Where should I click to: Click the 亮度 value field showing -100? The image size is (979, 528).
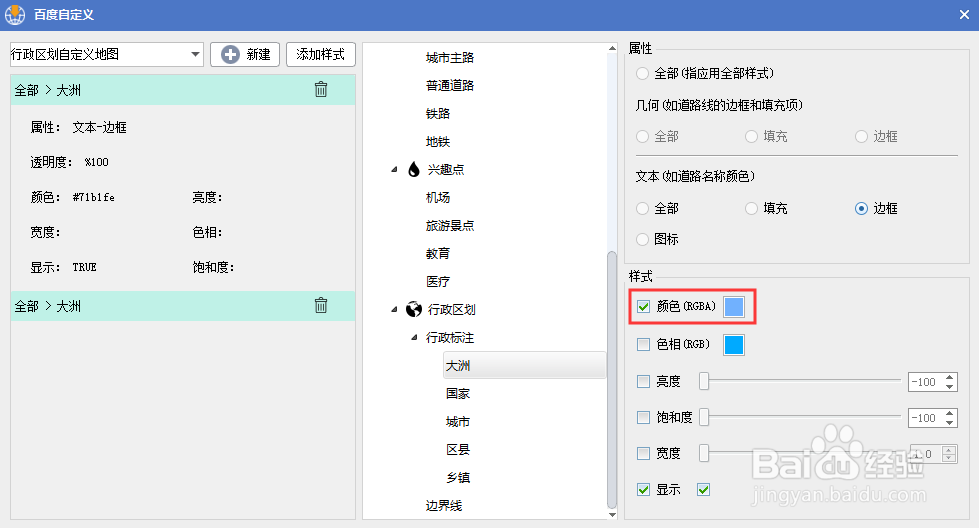pyautogui.click(x=925, y=382)
